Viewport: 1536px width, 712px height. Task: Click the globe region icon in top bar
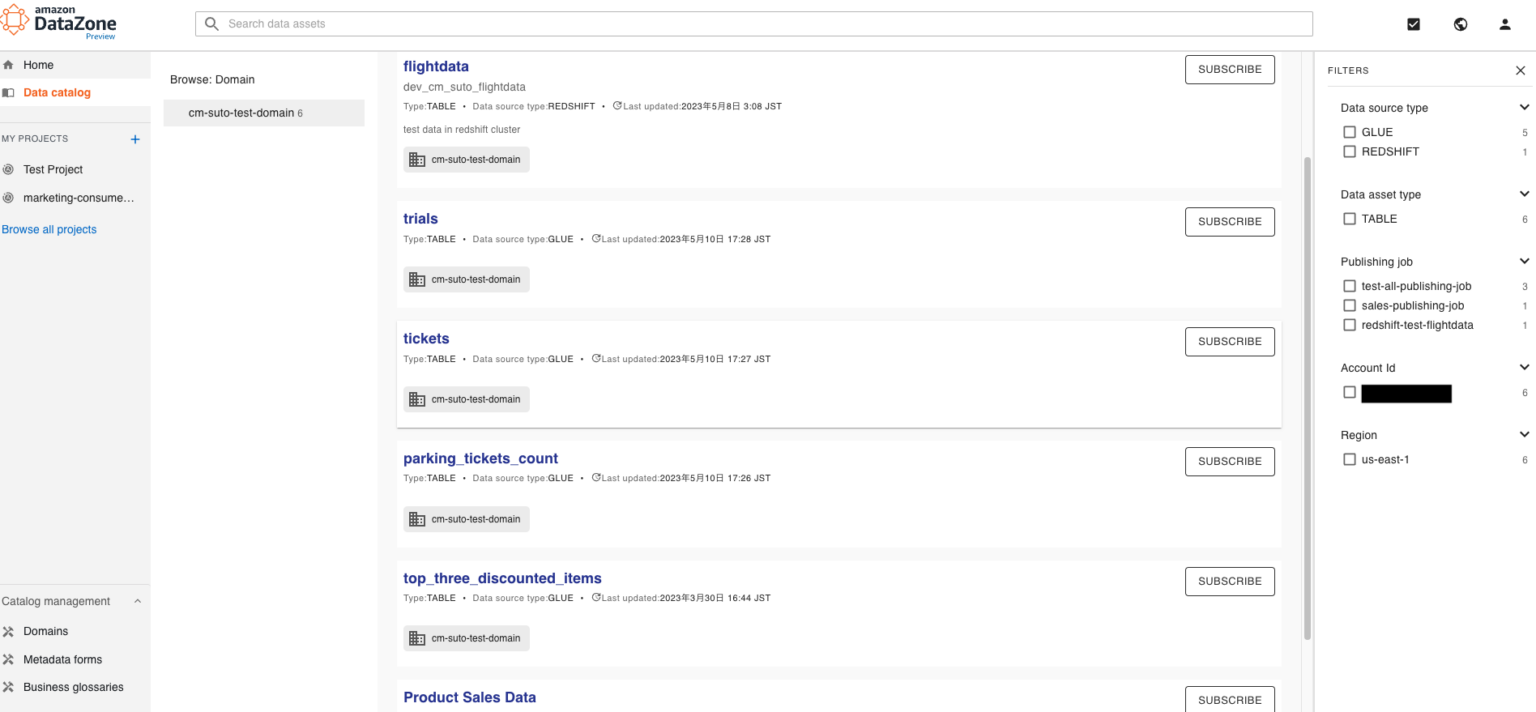[x=1460, y=24]
